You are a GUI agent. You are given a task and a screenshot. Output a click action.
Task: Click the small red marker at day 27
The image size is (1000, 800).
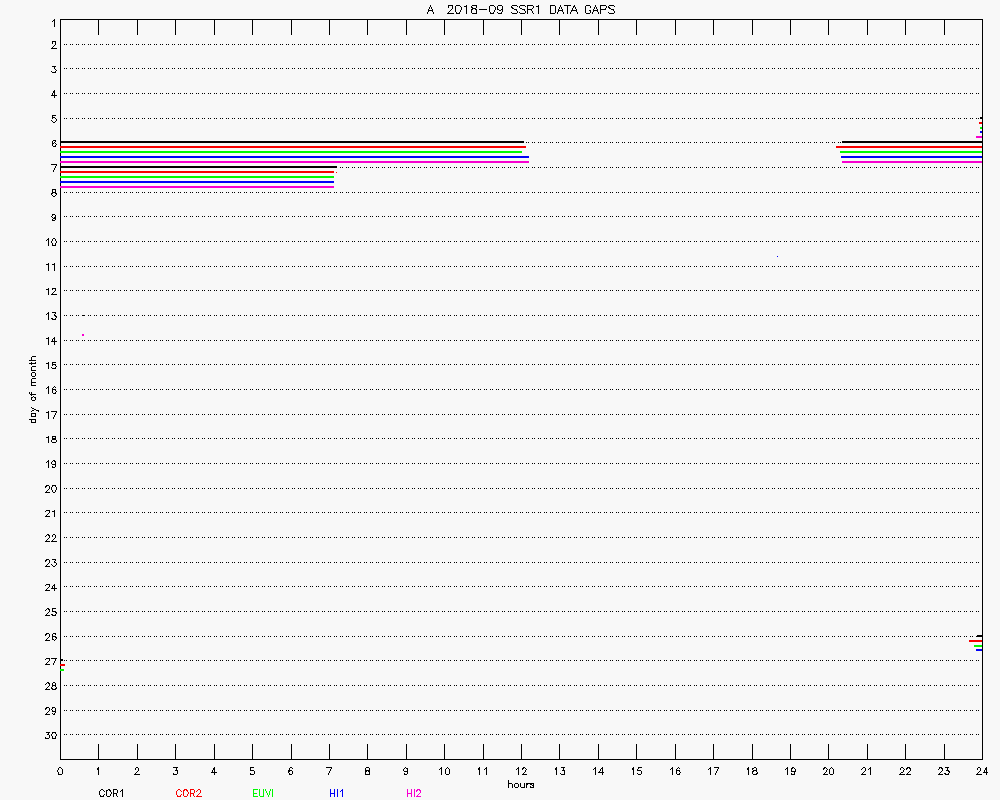62,663
